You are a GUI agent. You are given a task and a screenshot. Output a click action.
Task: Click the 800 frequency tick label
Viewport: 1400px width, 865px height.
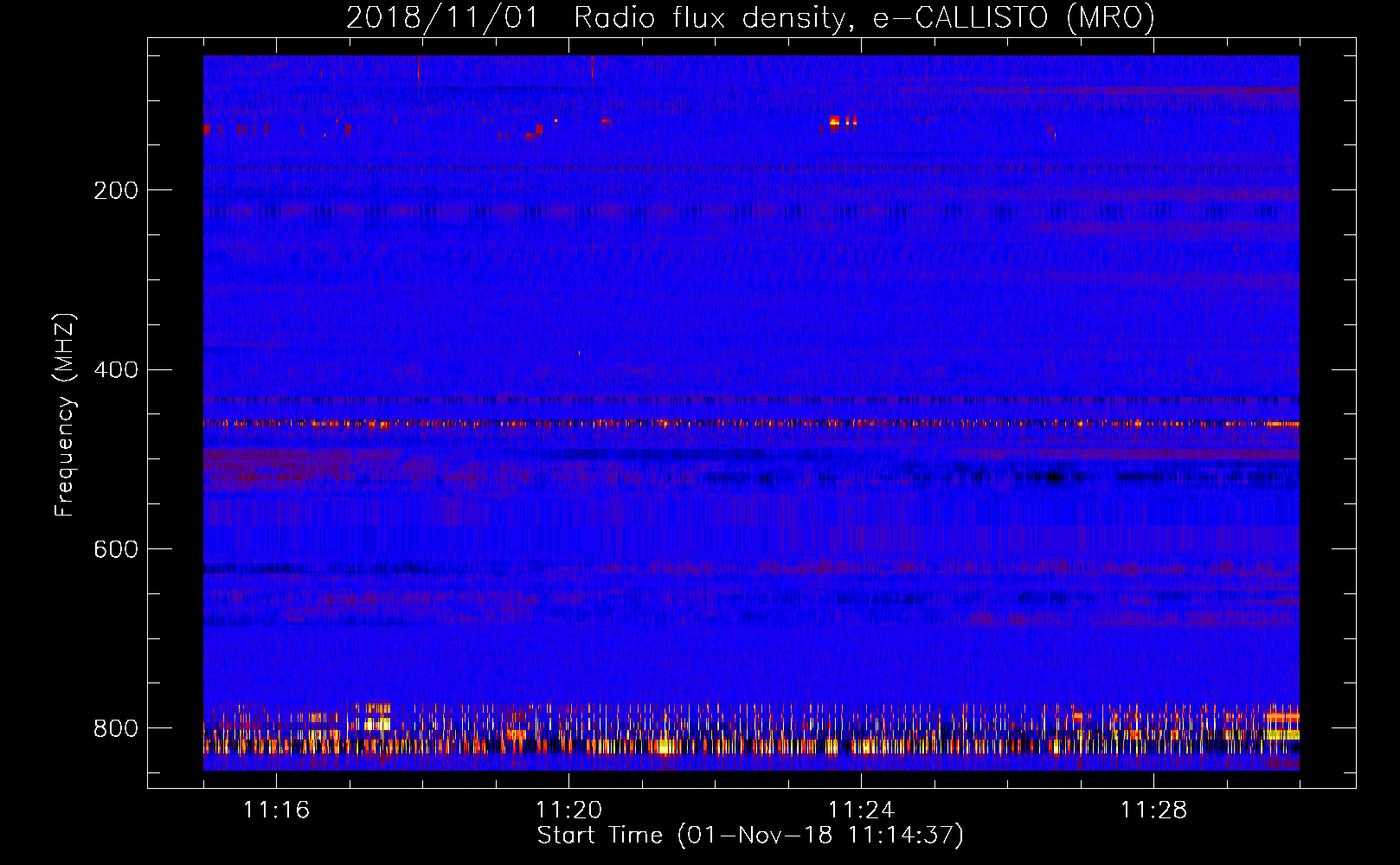115,728
